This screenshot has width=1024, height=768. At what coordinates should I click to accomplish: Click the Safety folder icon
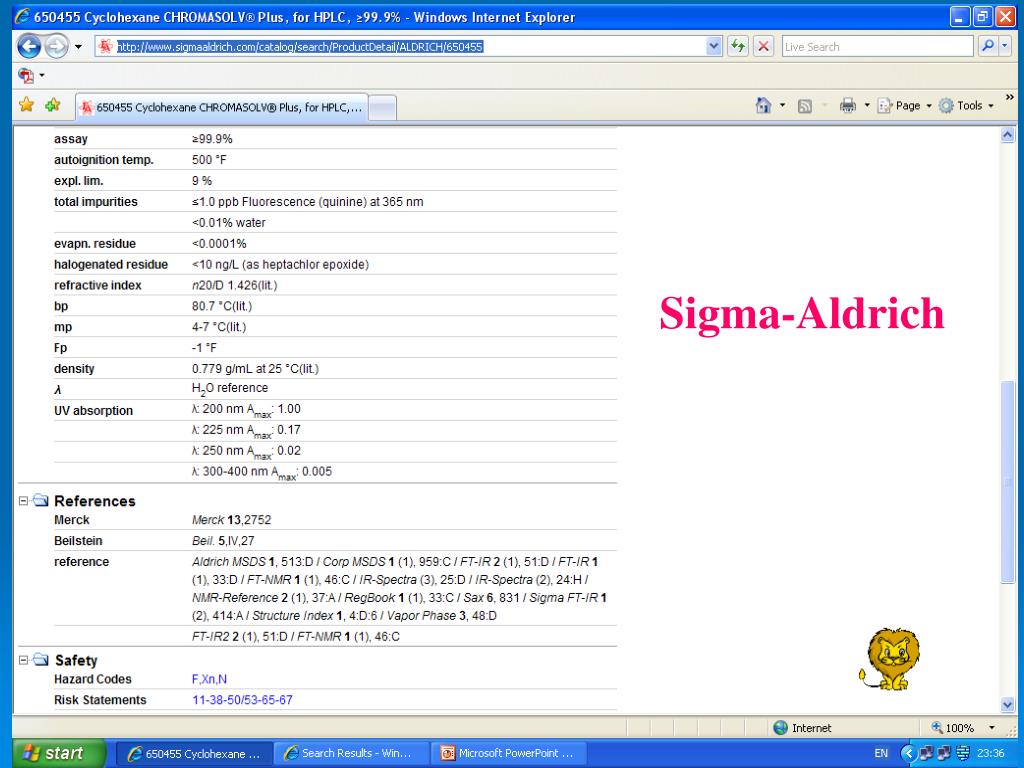[x=40, y=660]
